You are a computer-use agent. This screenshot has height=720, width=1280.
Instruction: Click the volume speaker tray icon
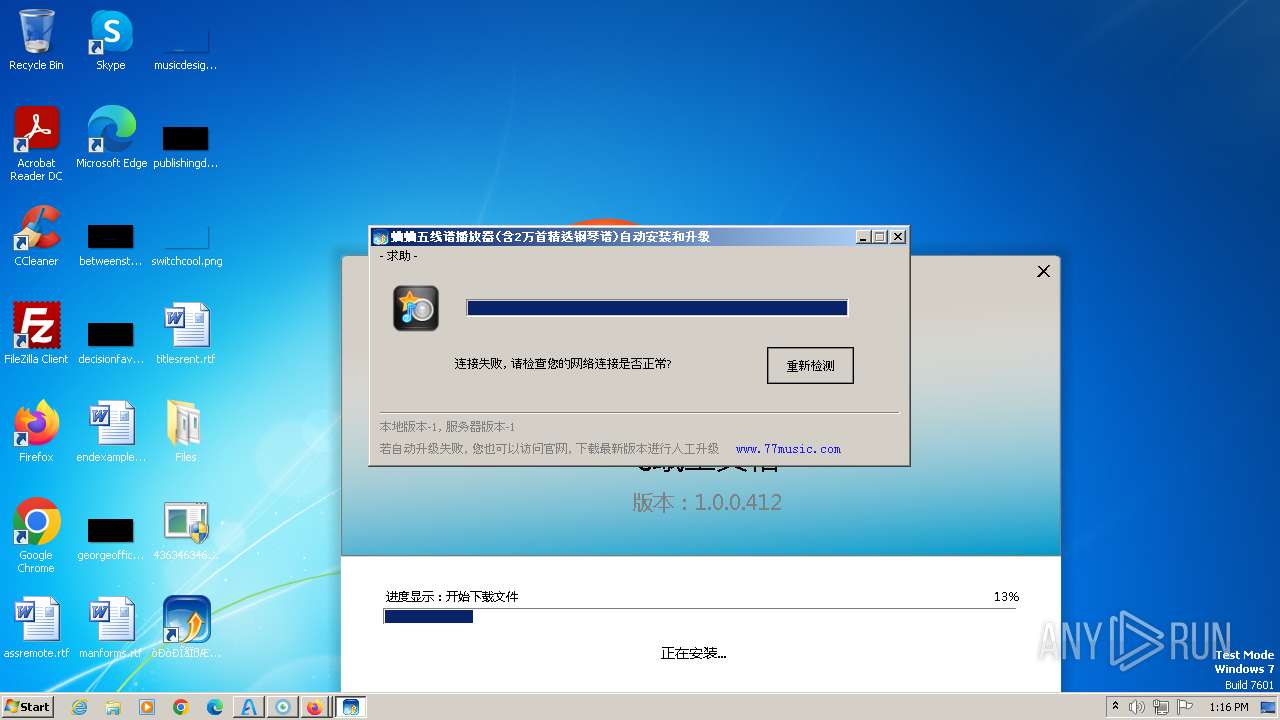1137,707
